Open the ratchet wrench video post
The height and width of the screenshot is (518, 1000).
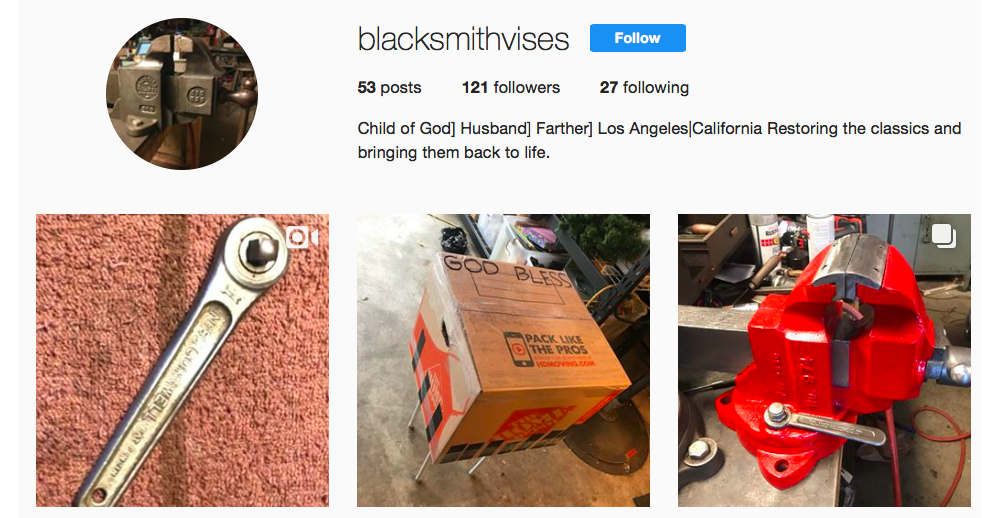pos(182,360)
